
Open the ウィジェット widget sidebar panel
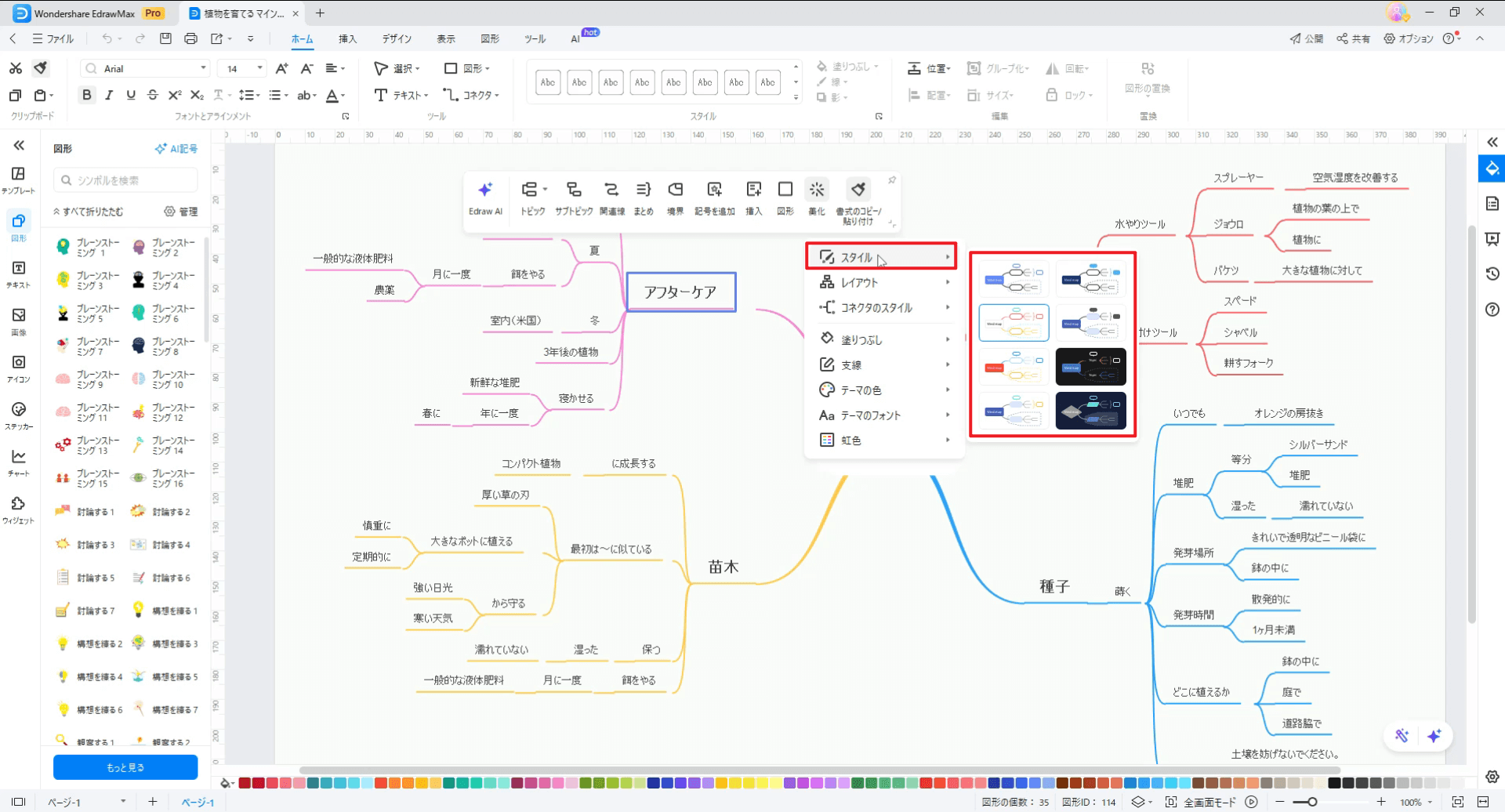pyautogui.click(x=19, y=509)
